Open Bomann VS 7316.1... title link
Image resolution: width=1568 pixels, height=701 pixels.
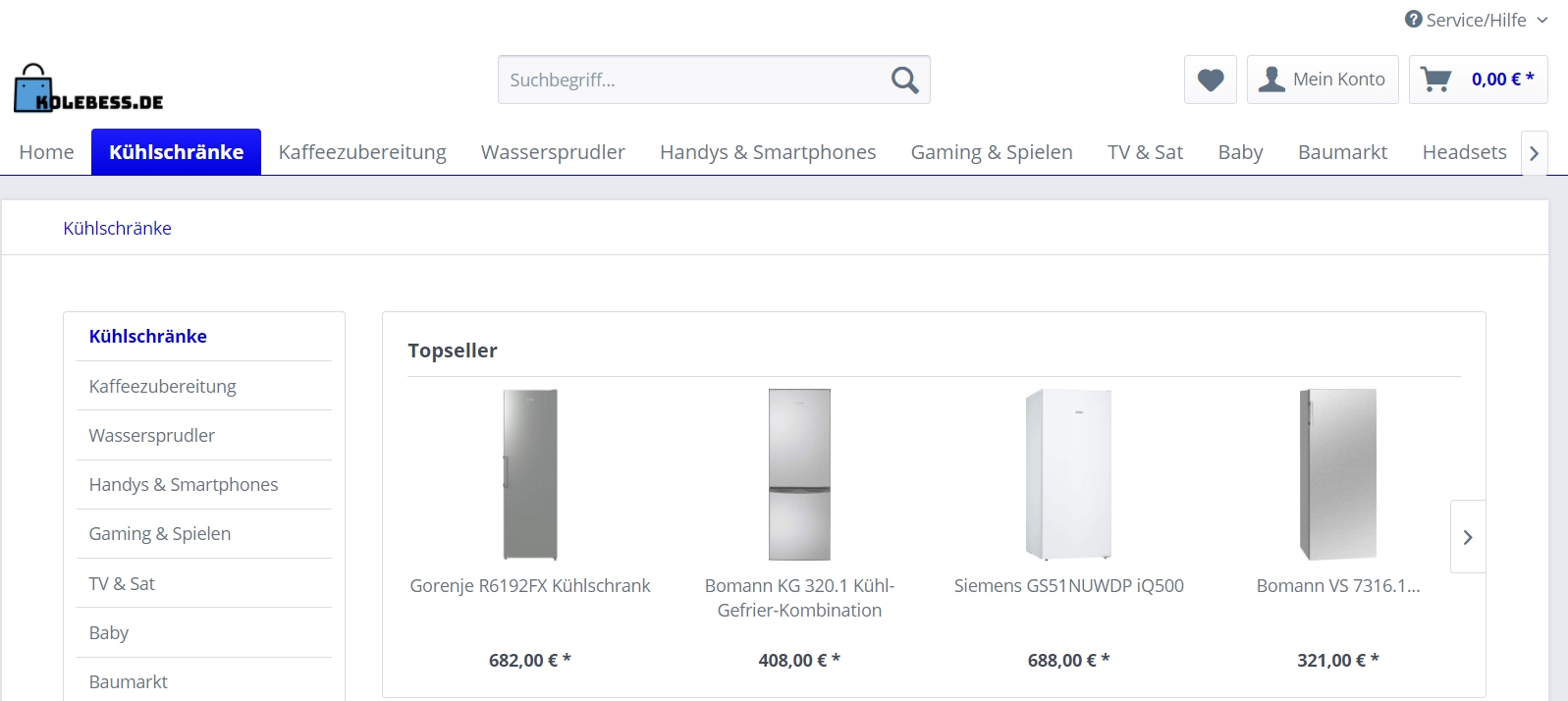[1337, 586]
